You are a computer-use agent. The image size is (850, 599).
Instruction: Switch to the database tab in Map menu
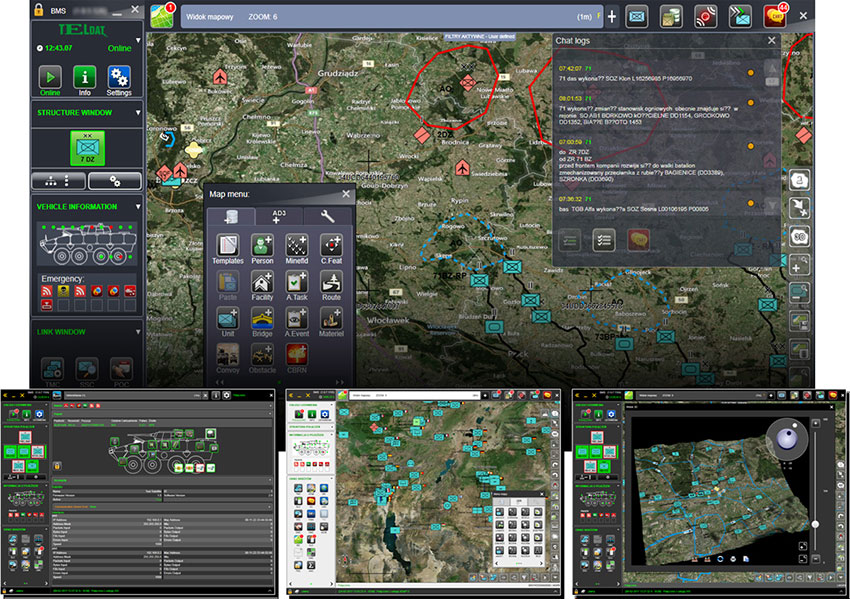pyautogui.click(x=231, y=217)
